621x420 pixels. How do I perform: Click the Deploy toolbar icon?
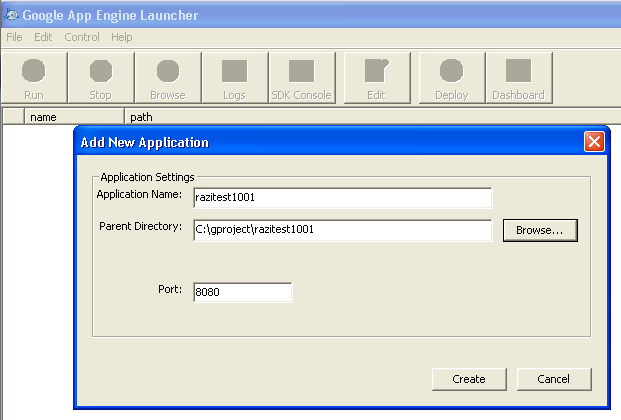pos(451,78)
